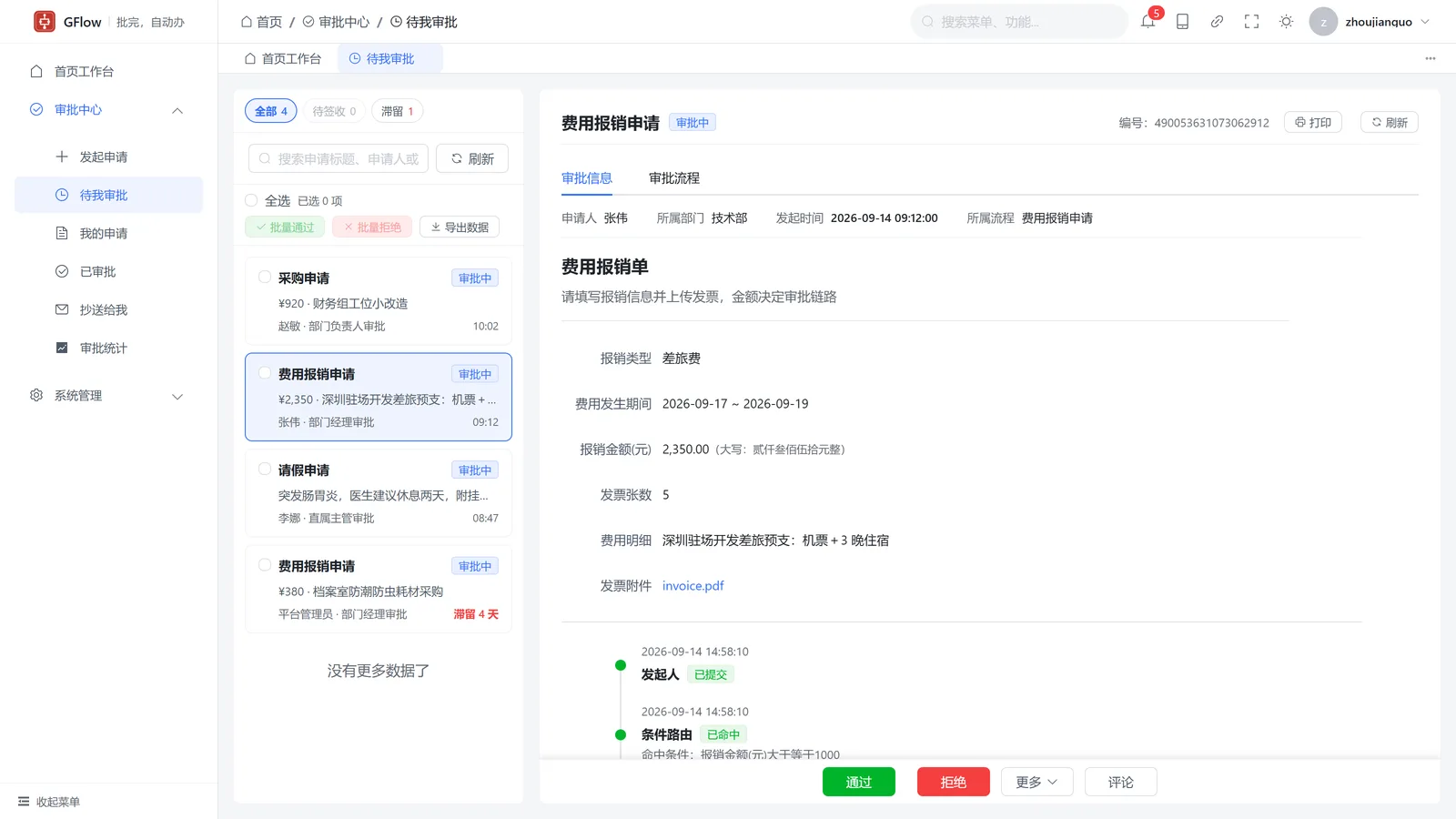The height and width of the screenshot is (819, 1456).
Task: Collapse the 审批中心 menu group
Action: 108,109
